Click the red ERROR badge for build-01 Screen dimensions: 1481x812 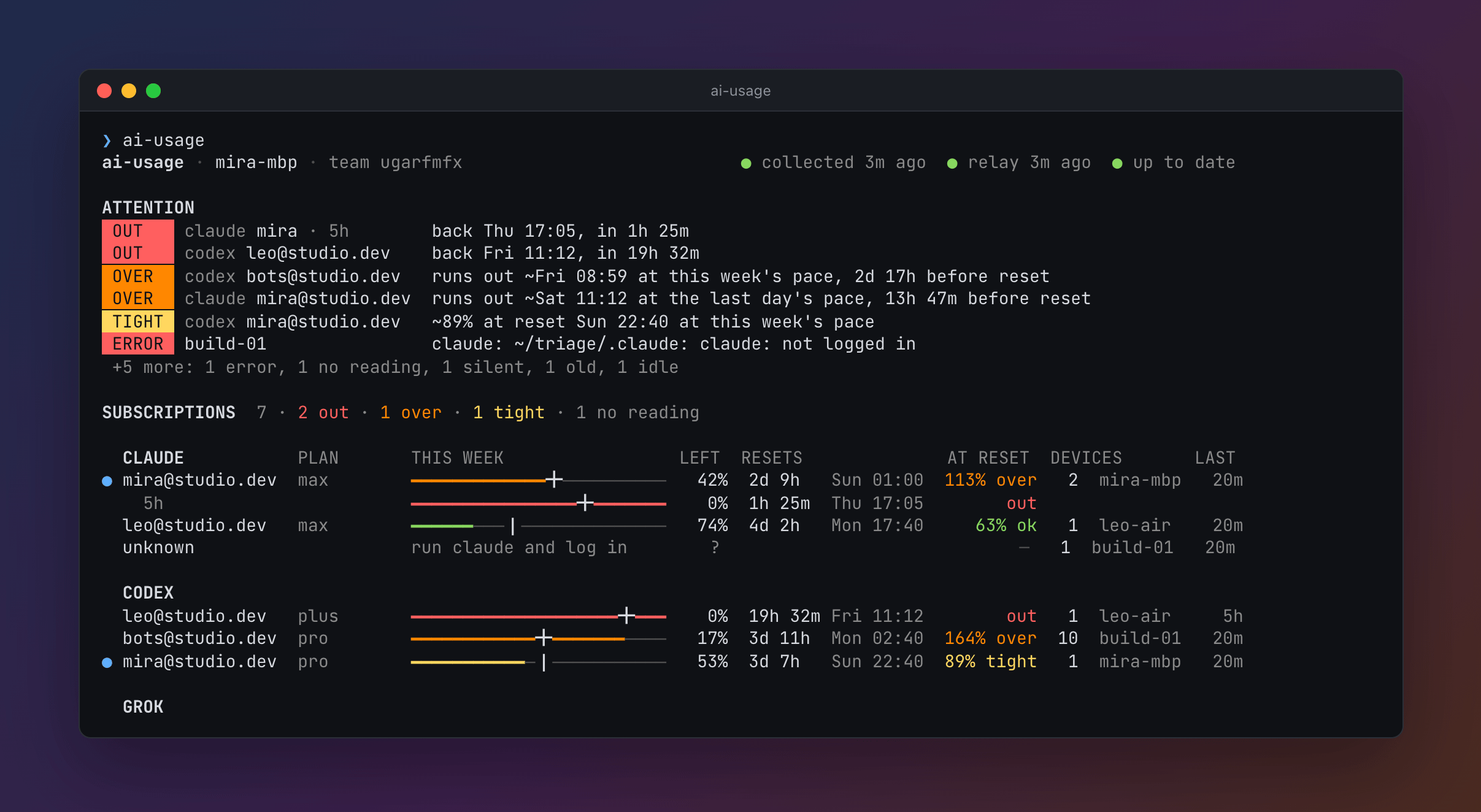point(138,344)
